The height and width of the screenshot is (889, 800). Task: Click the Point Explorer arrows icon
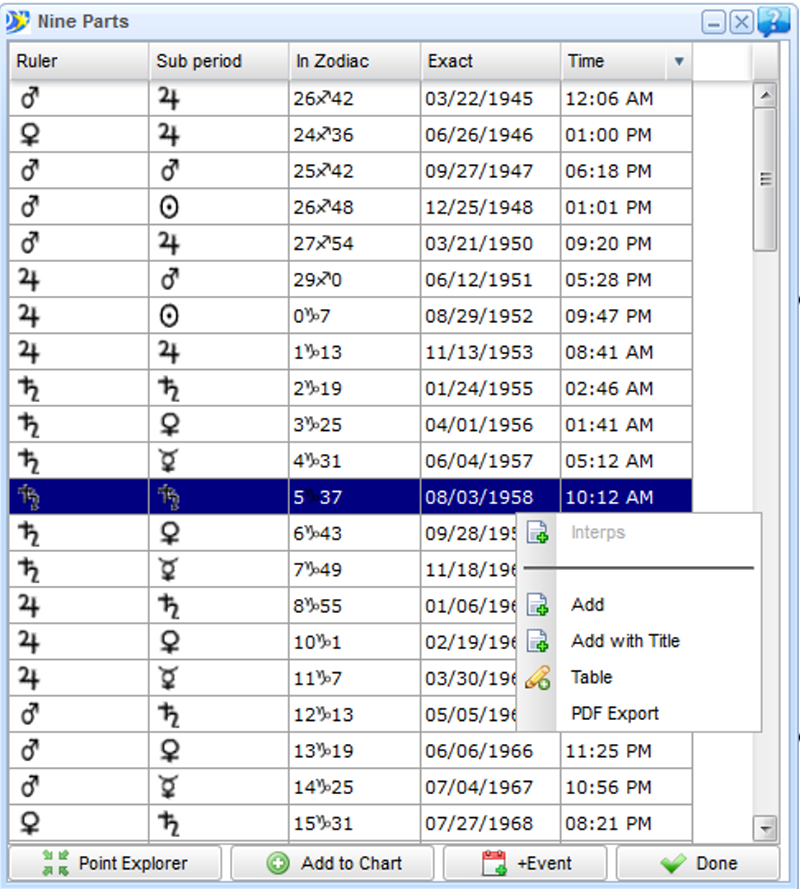point(54,863)
